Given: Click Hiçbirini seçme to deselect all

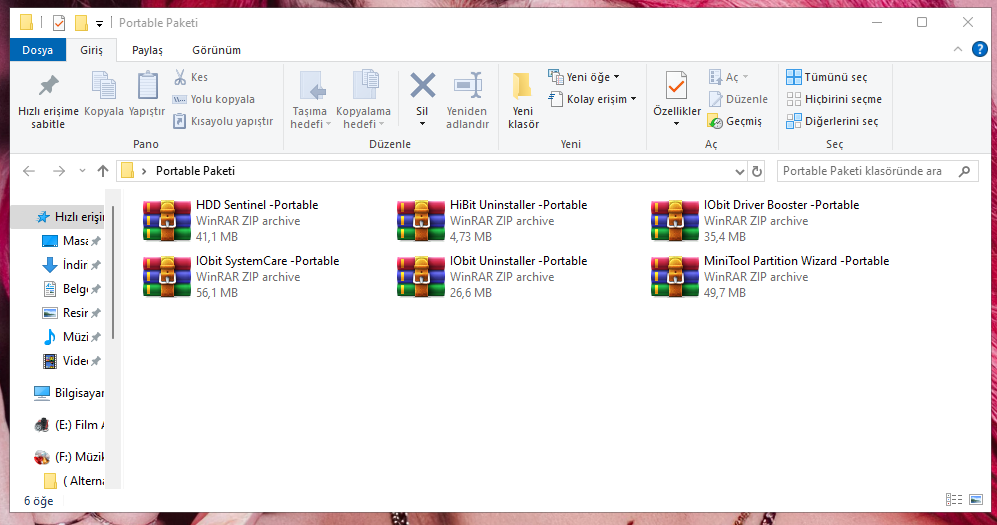Looking at the screenshot, I should pos(834,99).
